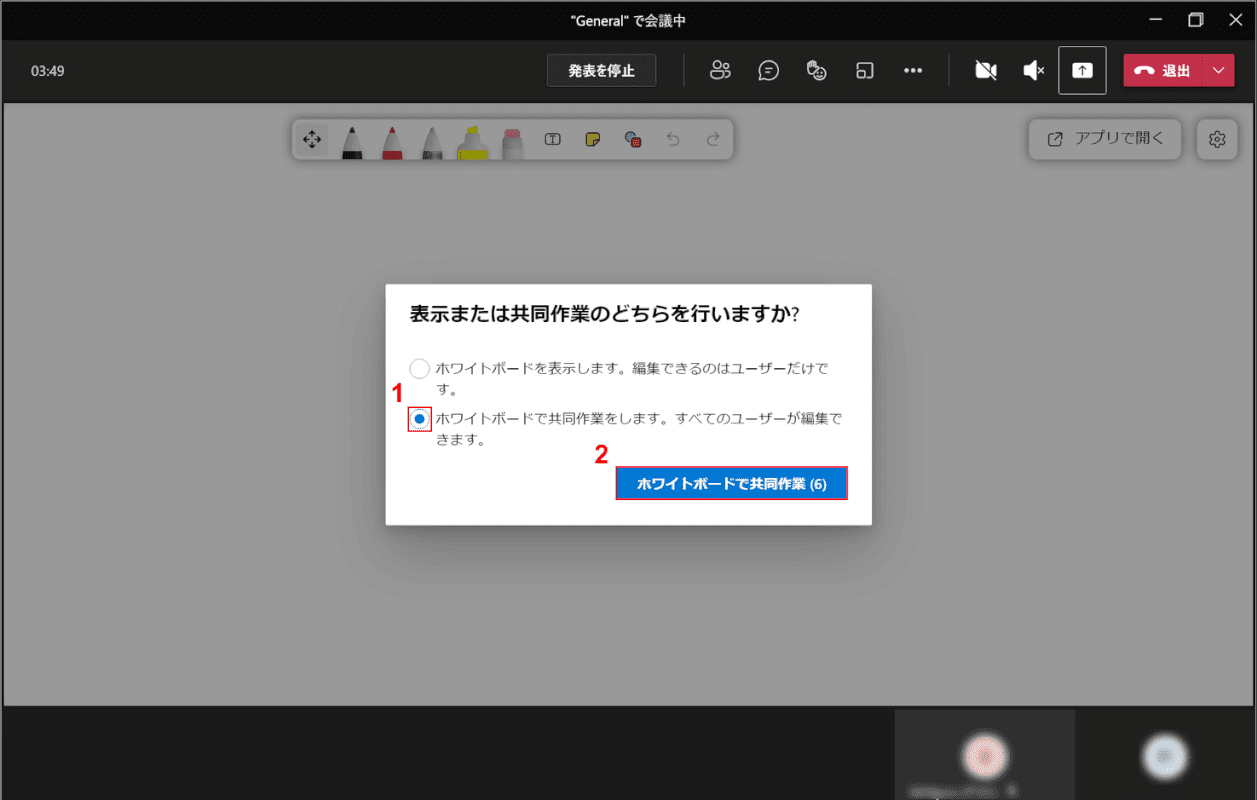The image size is (1257, 800).
Task: Expand the leave options dropdown arrow
Action: click(x=1218, y=71)
